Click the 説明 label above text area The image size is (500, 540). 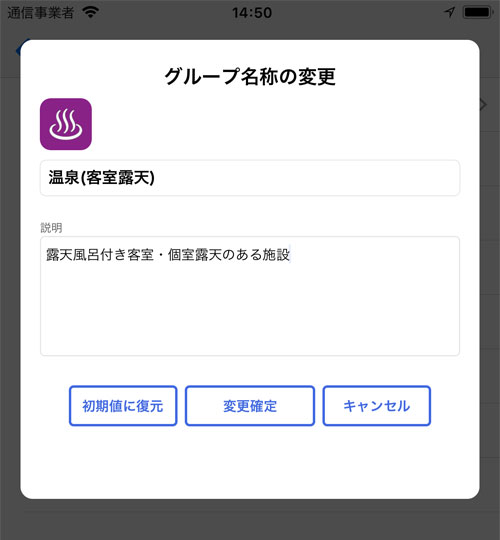[51, 228]
